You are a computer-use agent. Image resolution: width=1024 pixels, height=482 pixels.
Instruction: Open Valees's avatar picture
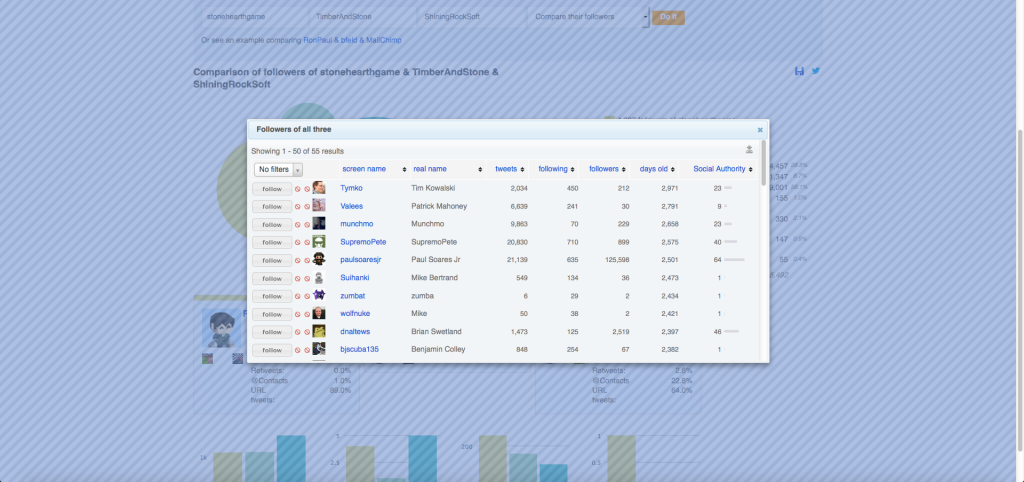click(x=319, y=205)
